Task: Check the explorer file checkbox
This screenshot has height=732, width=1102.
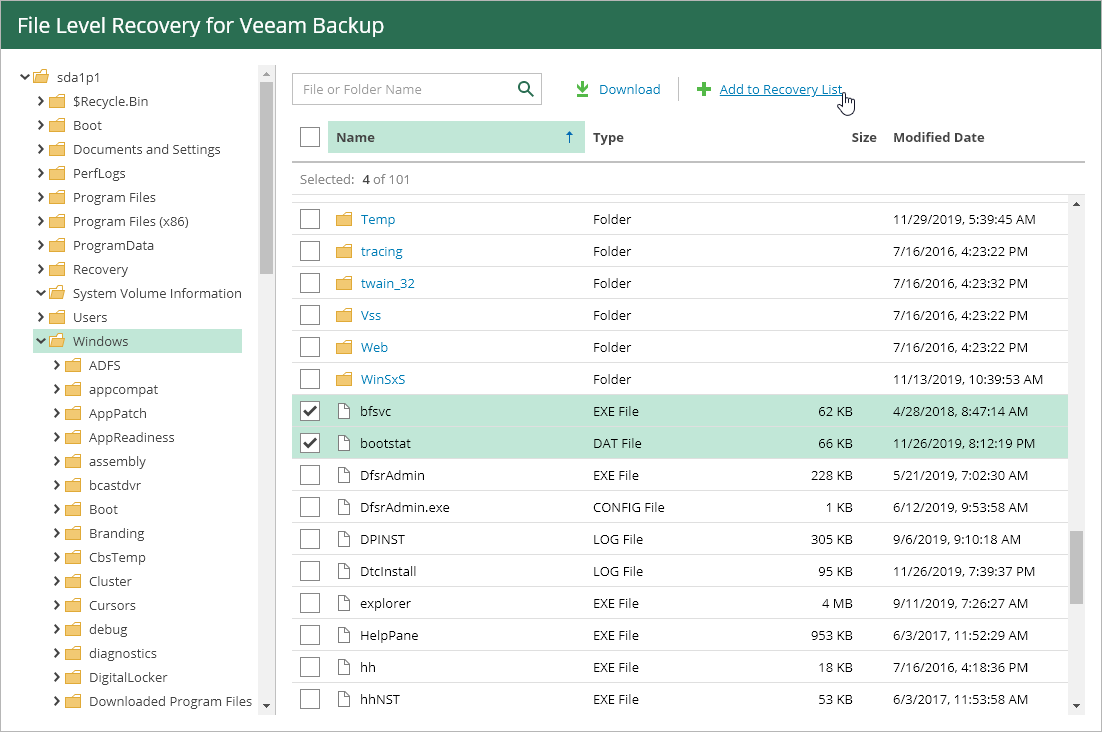Action: pos(310,603)
